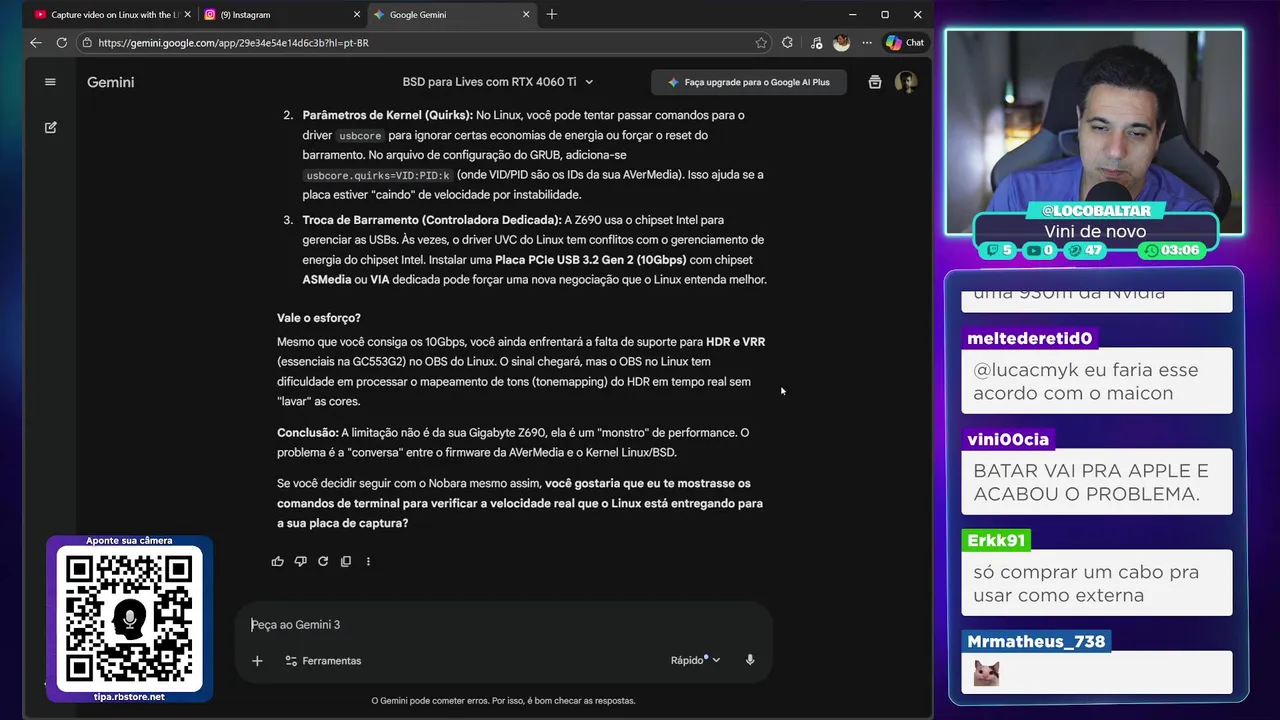The height and width of the screenshot is (720, 1280).
Task: Click the Gemini logo text
Action: tap(110, 82)
